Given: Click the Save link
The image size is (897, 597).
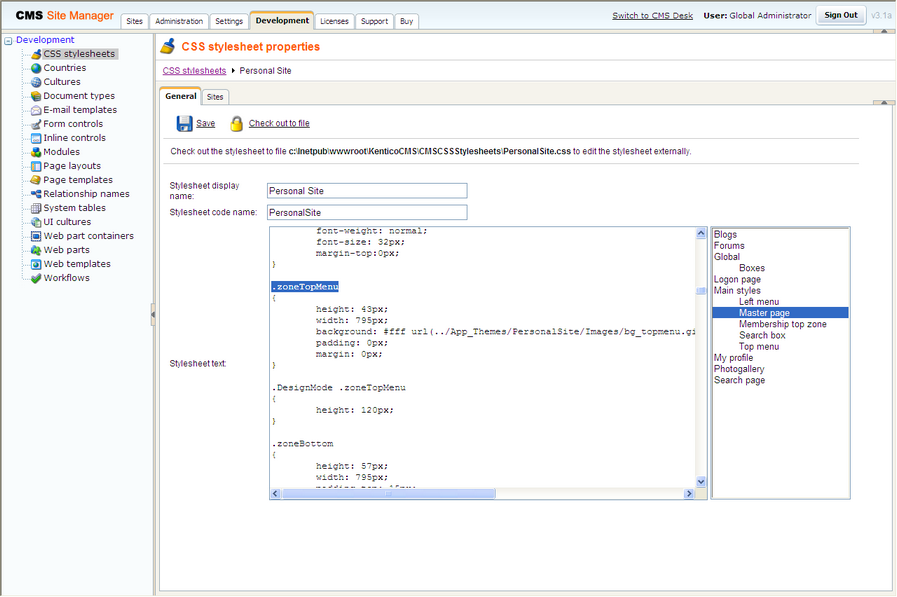Looking at the screenshot, I should [x=205, y=124].
